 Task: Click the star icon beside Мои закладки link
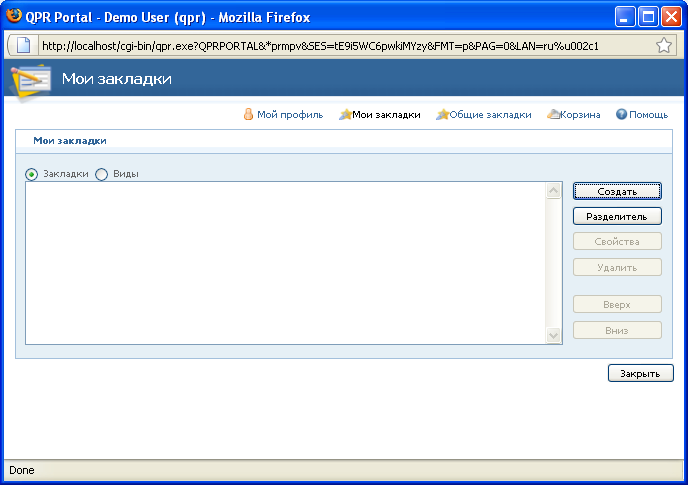pos(345,115)
